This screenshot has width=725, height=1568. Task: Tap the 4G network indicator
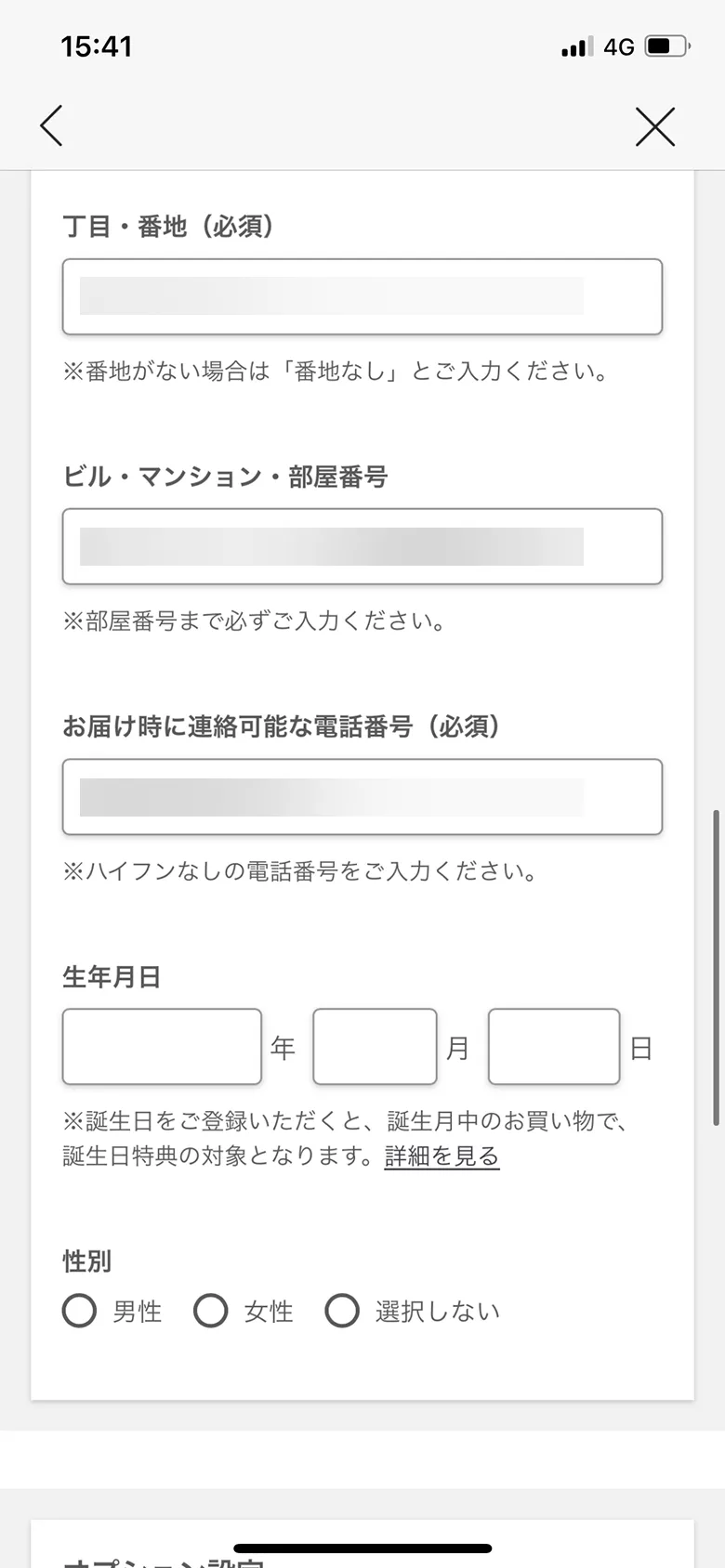pyautogui.click(x=619, y=46)
